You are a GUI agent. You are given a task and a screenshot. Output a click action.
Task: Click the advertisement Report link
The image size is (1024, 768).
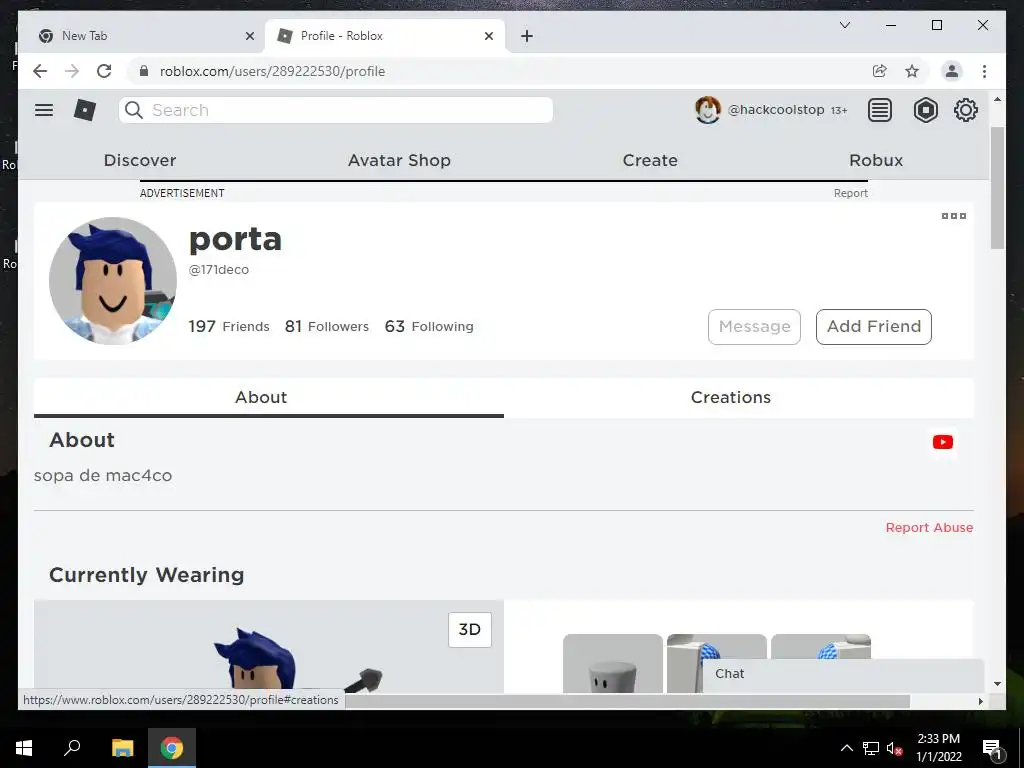(850, 193)
